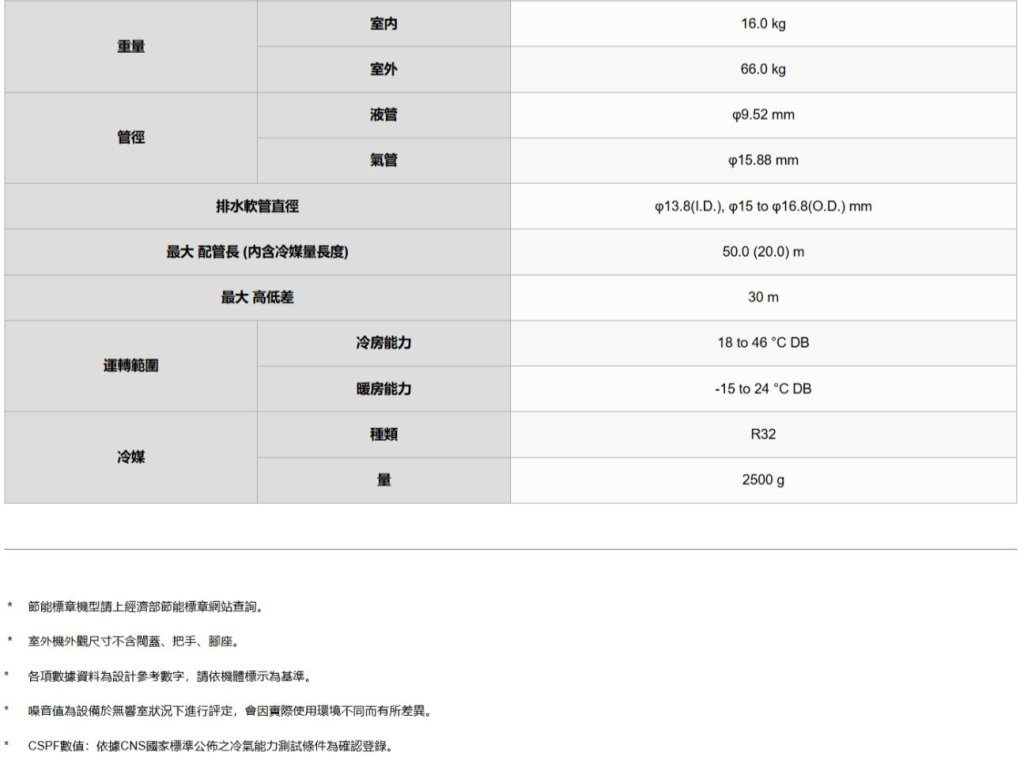Click the 50.0 (20.0) m value

coord(763,252)
